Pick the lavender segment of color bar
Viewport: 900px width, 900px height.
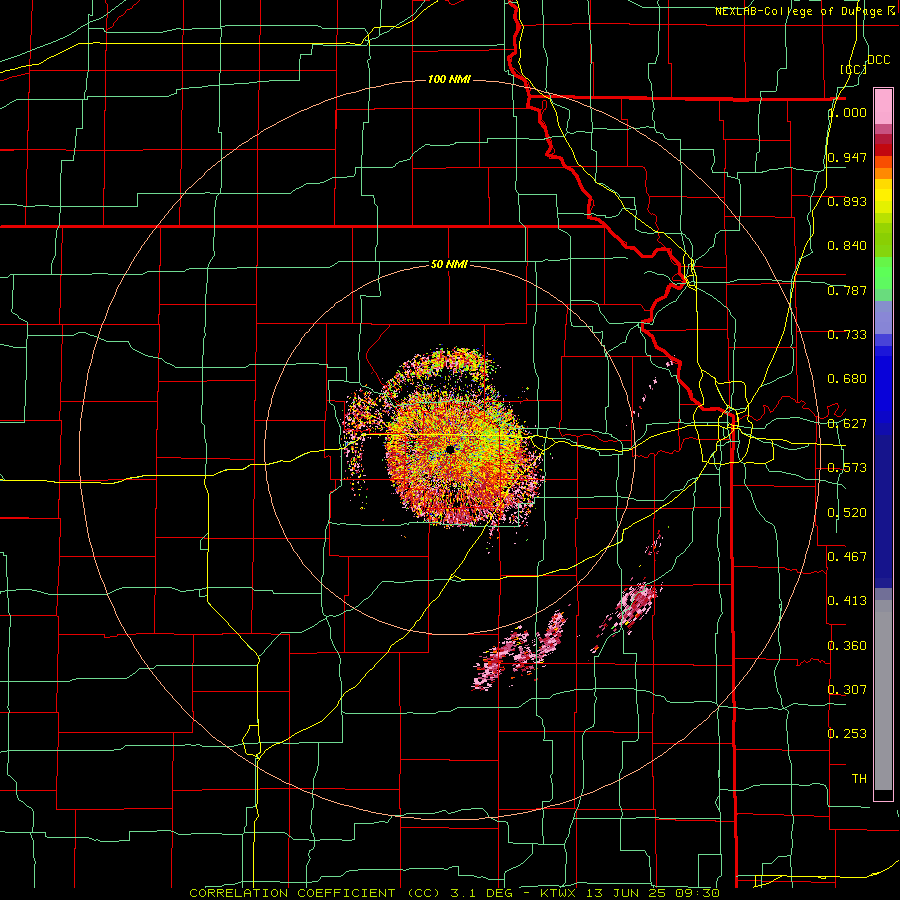(883, 317)
